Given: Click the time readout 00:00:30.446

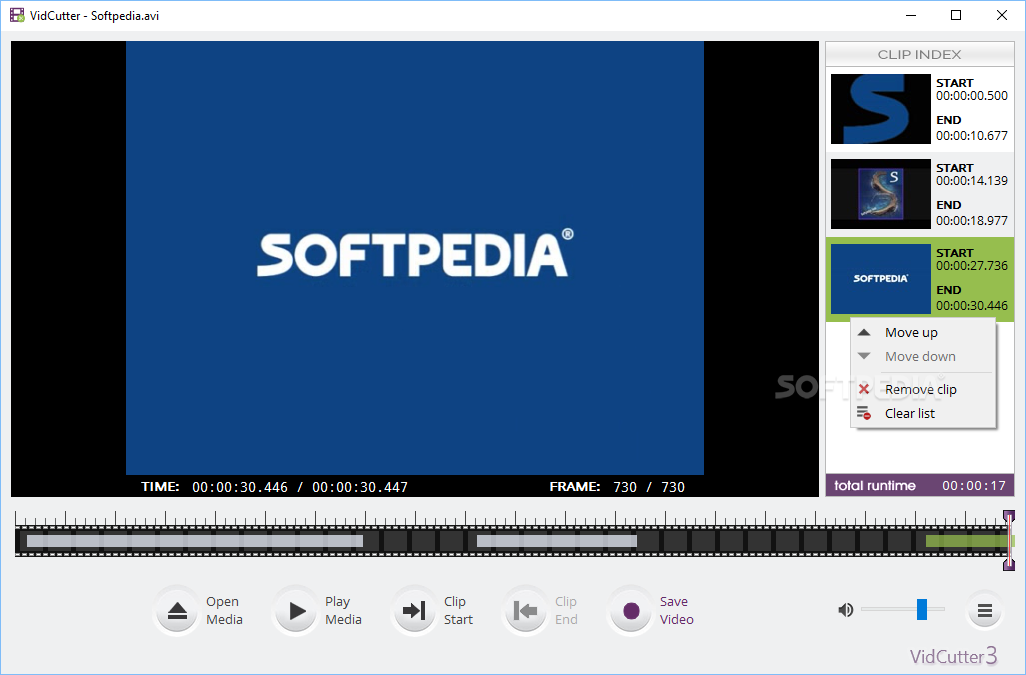Looking at the screenshot, I should click(240, 487).
